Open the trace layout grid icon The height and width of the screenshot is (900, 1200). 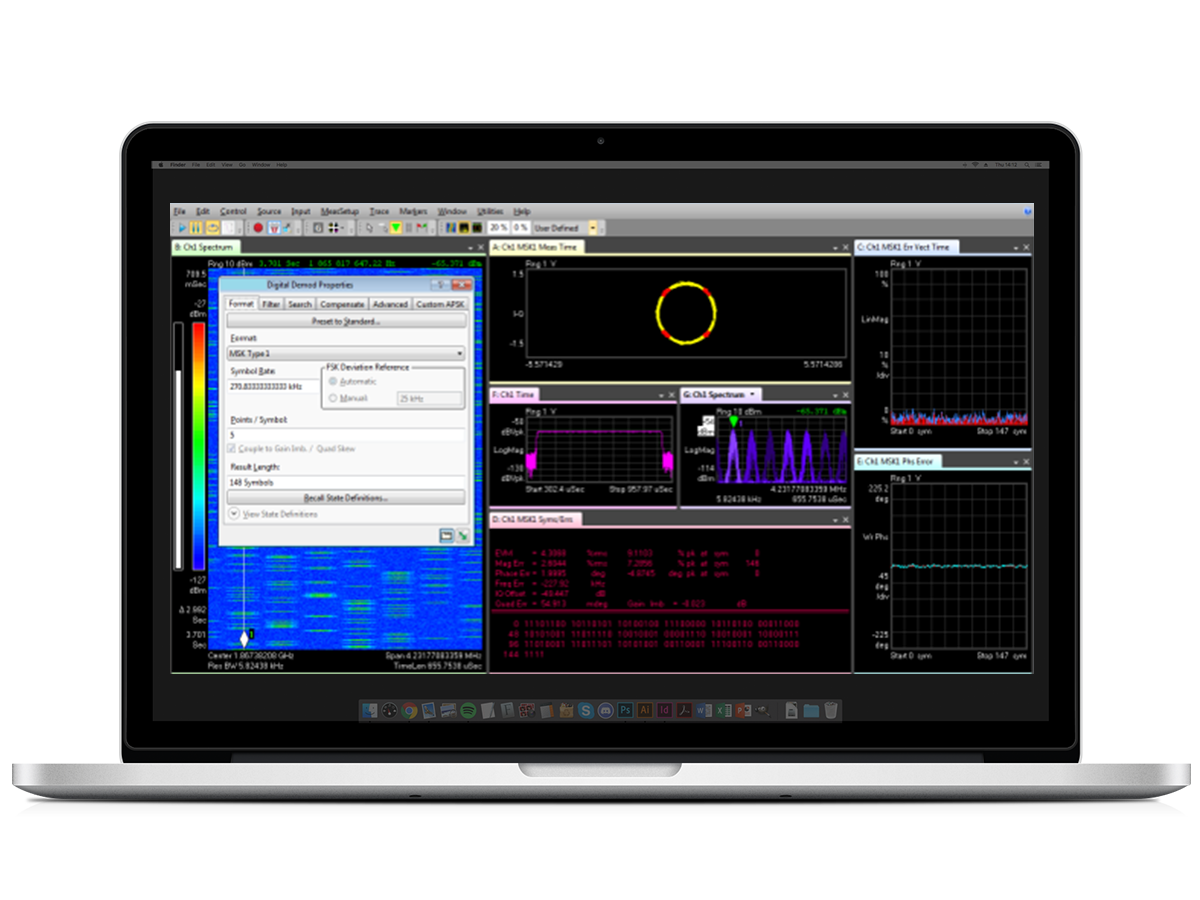point(334,228)
